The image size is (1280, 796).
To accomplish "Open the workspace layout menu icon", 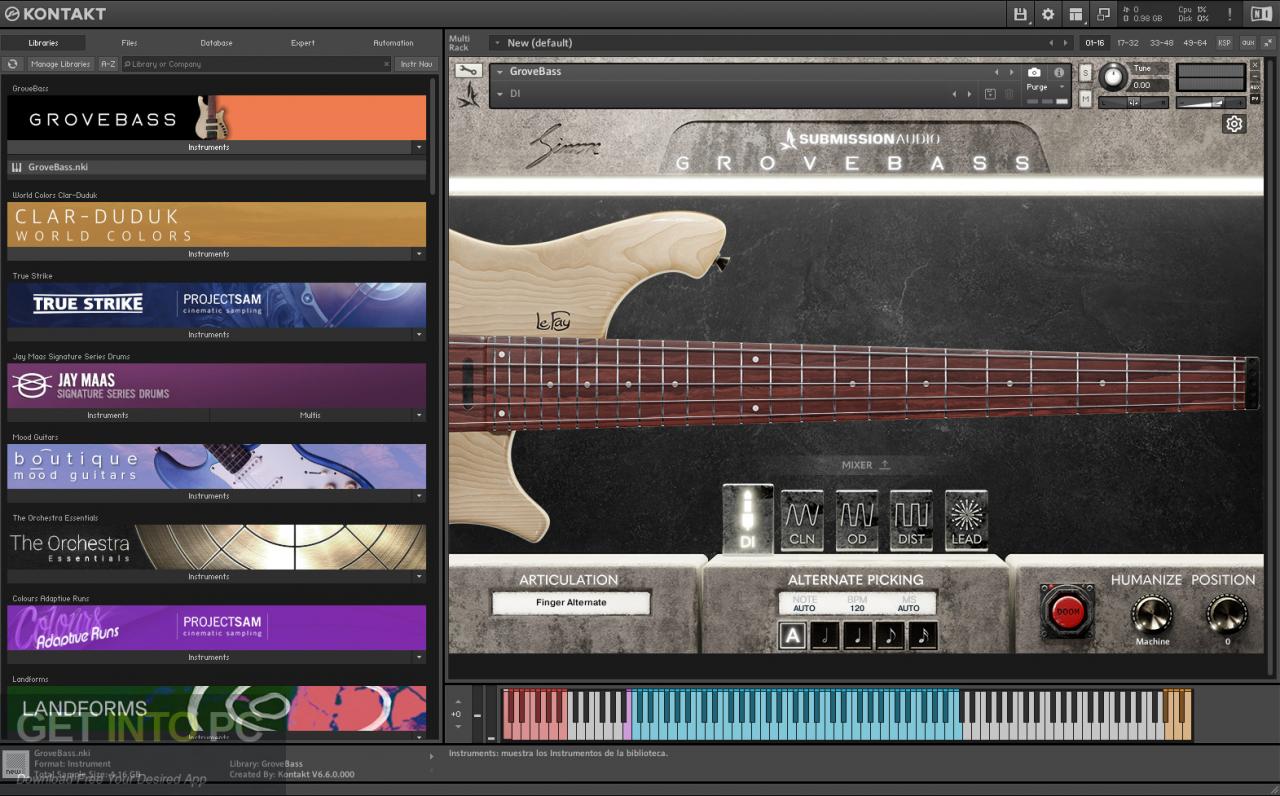I will point(1076,14).
